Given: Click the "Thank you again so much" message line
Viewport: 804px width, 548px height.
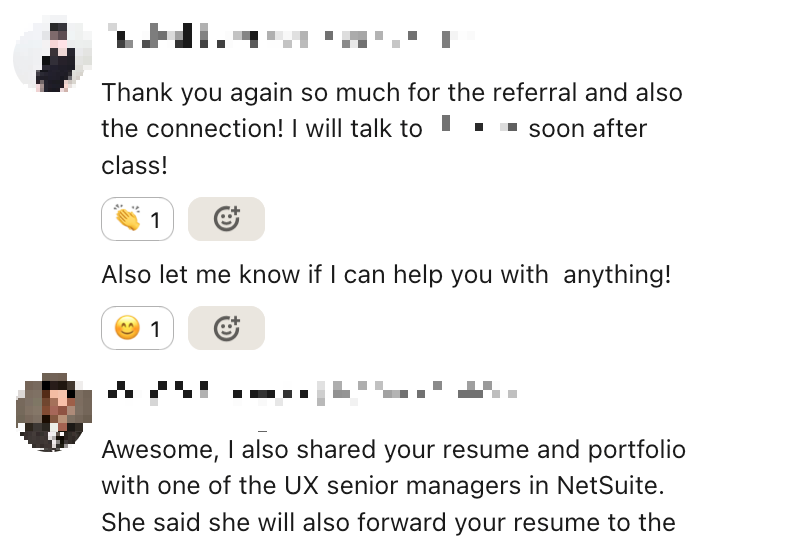Looking at the screenshot, I should coord(392,93).
